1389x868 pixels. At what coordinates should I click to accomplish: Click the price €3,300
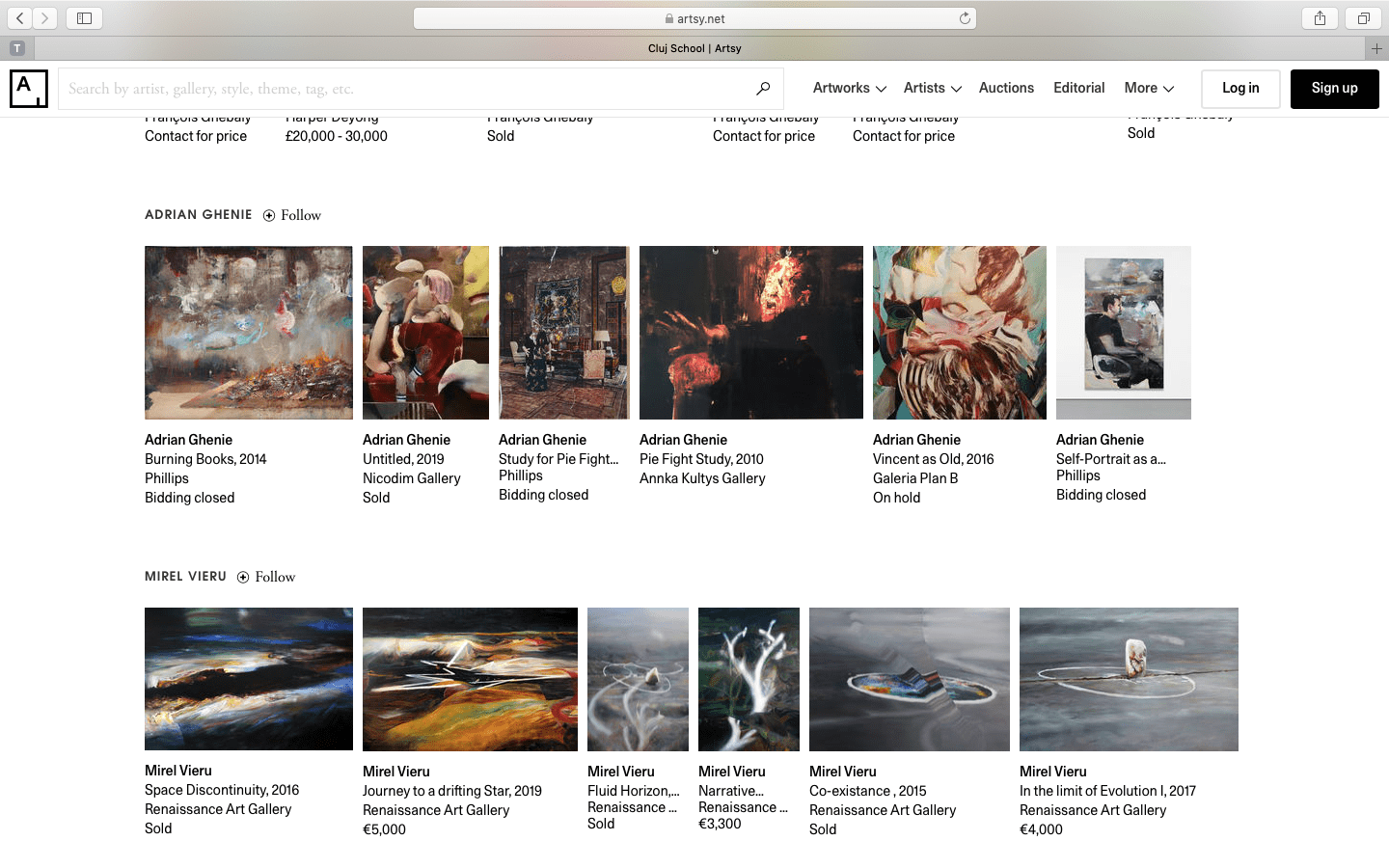[x=720, y=824]
